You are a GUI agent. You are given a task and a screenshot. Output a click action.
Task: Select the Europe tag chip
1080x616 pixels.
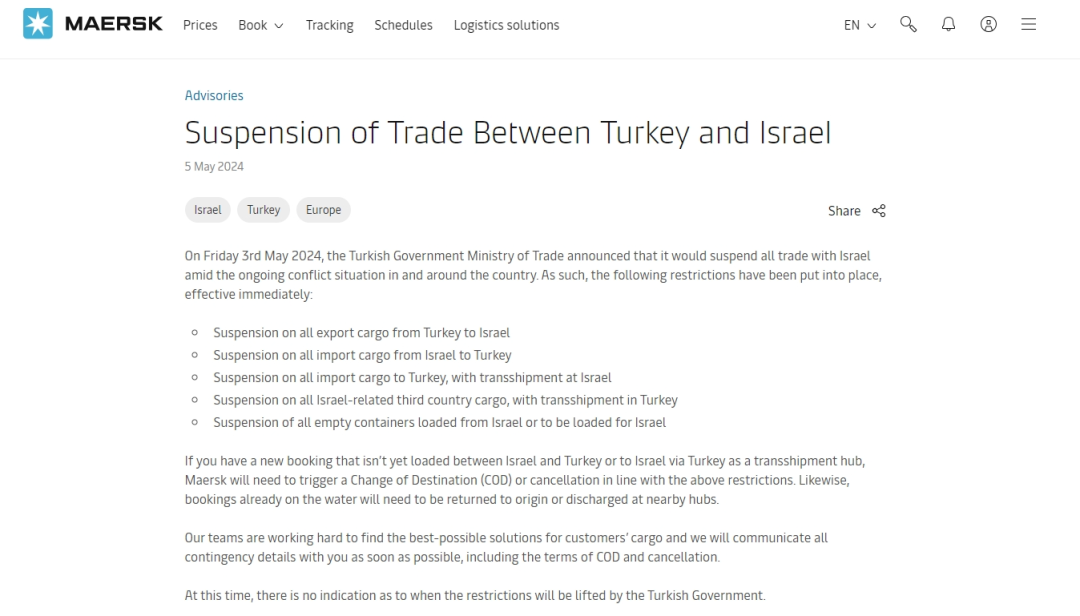tap(323, 210)
